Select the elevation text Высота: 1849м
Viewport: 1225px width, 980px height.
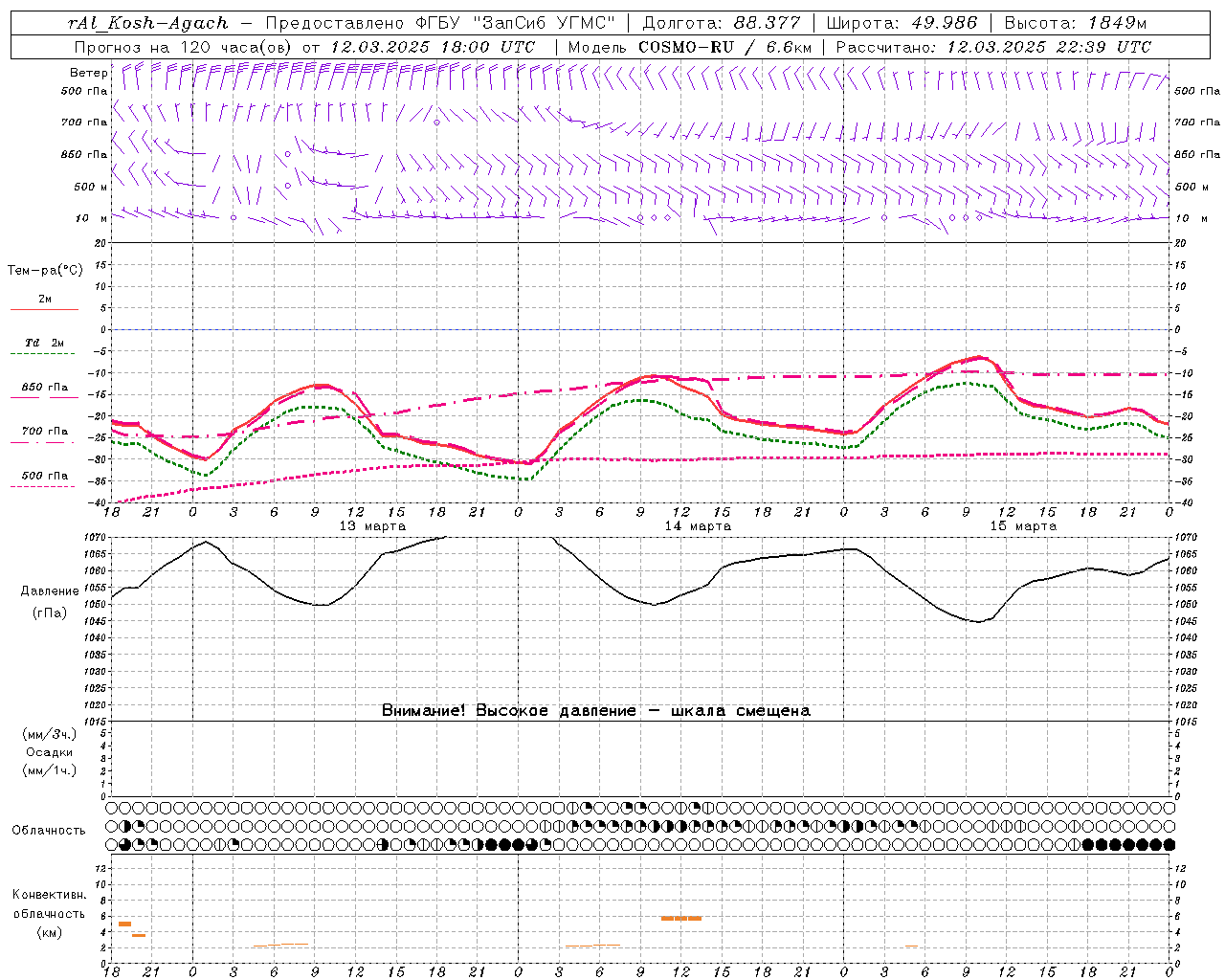click(1076, 23)
